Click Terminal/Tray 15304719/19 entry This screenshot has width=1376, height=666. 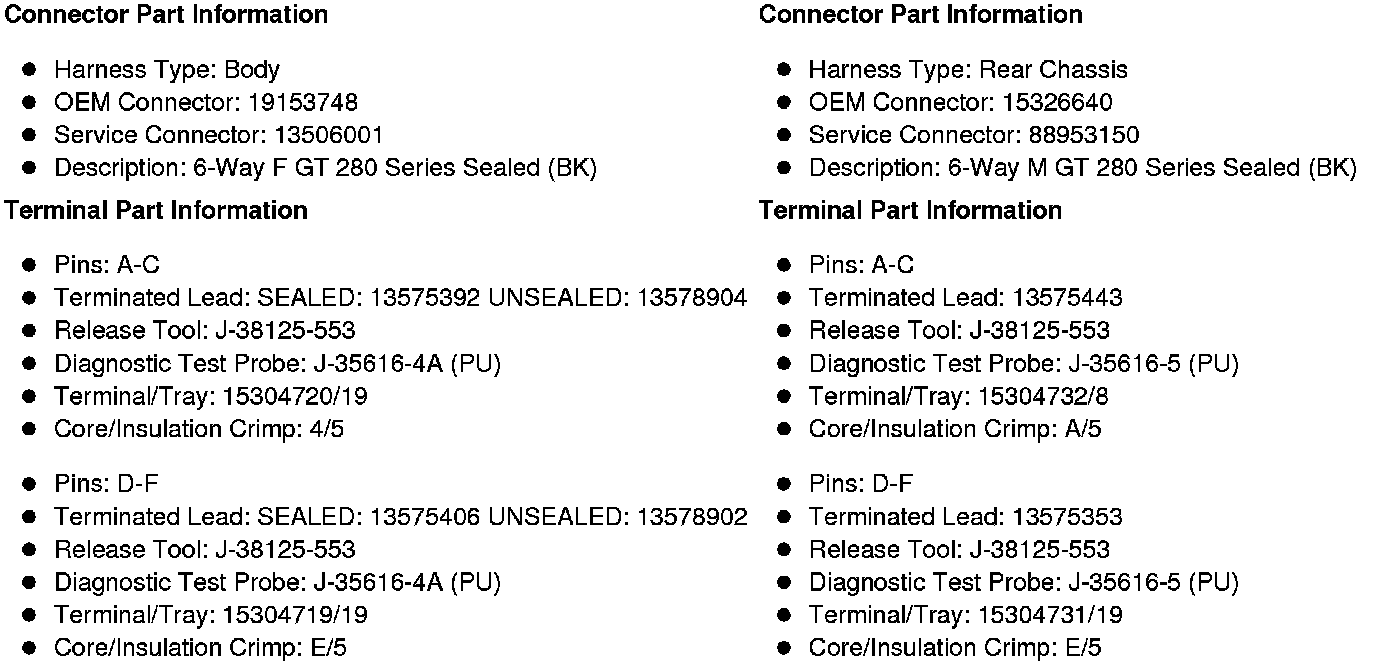coord(210,615)
